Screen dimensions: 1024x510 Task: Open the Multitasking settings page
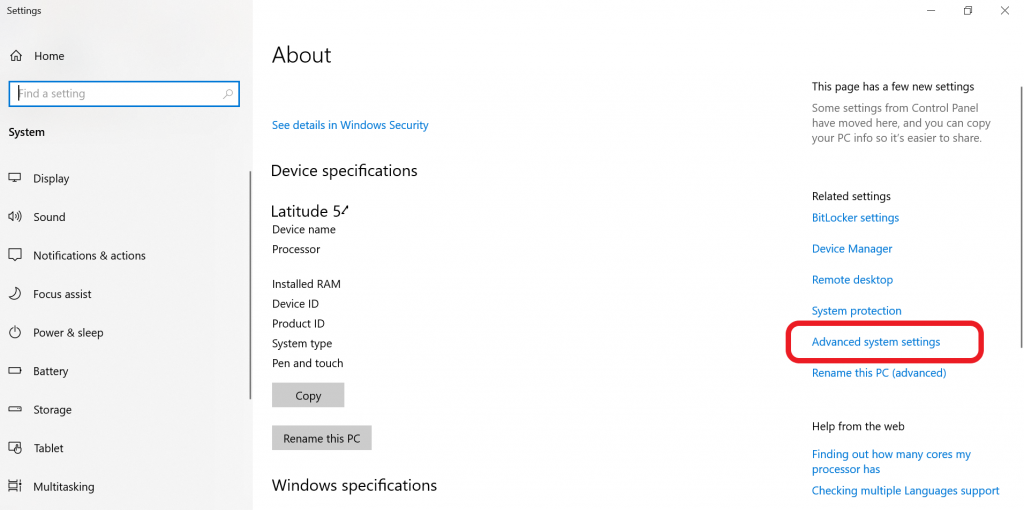pos(63,487)
